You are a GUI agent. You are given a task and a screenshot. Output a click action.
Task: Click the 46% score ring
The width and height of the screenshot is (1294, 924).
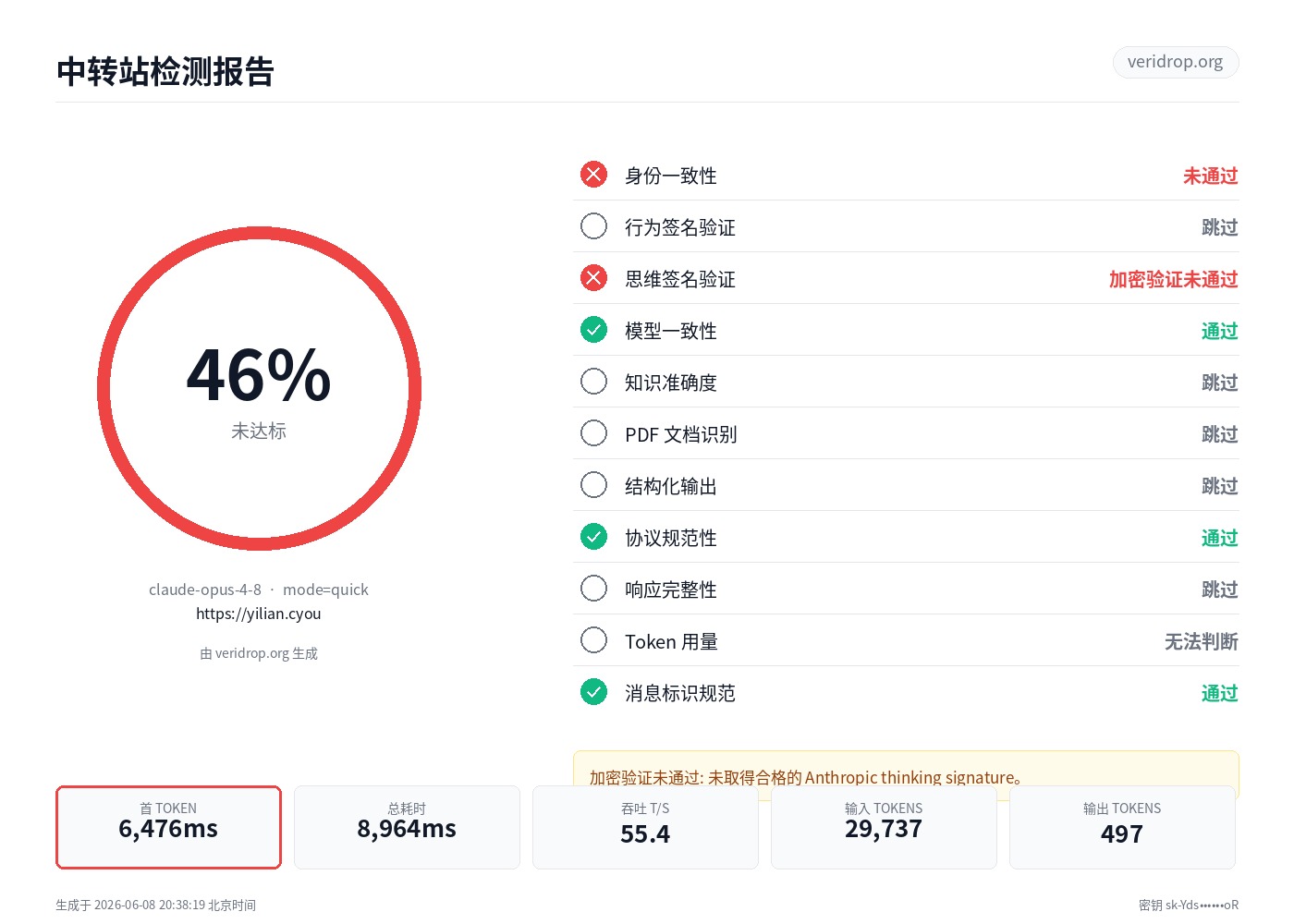click(259, 389)
